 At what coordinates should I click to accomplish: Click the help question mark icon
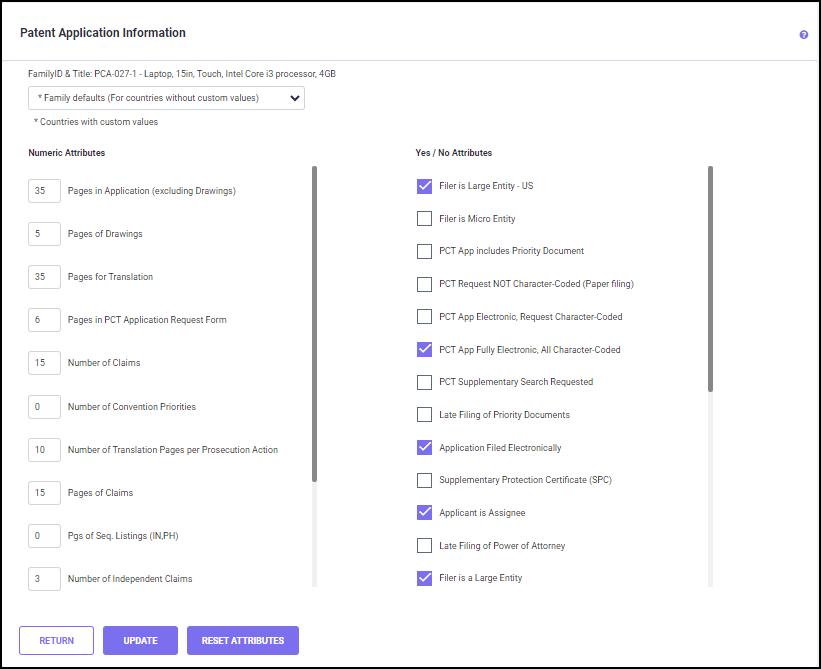click(x=803, y=35)
